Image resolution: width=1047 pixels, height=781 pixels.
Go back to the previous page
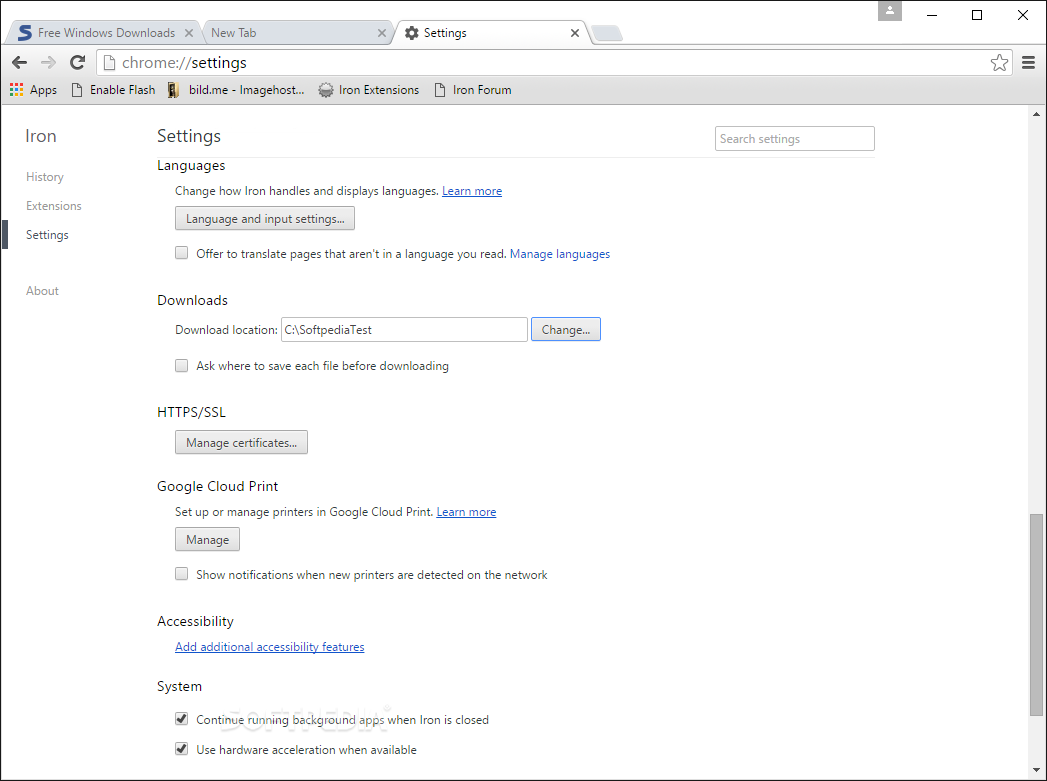tap(19, 63)
